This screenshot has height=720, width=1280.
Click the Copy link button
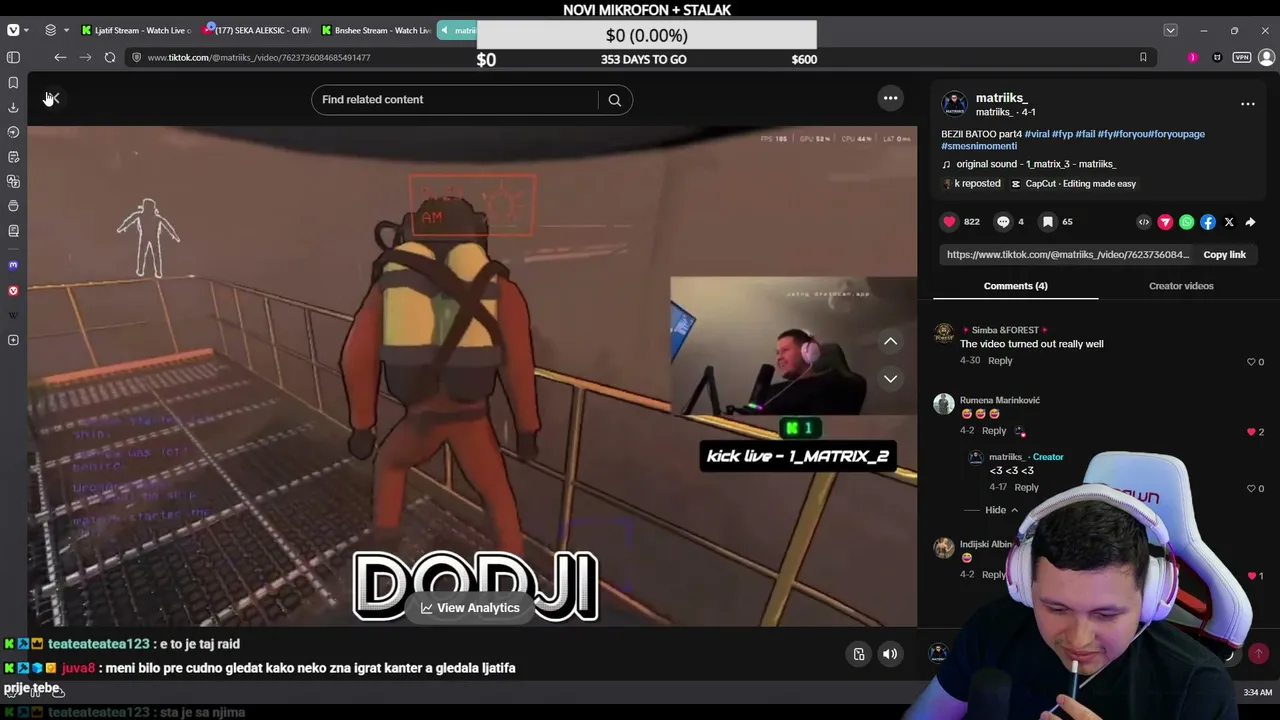(x=1224, y=255)
